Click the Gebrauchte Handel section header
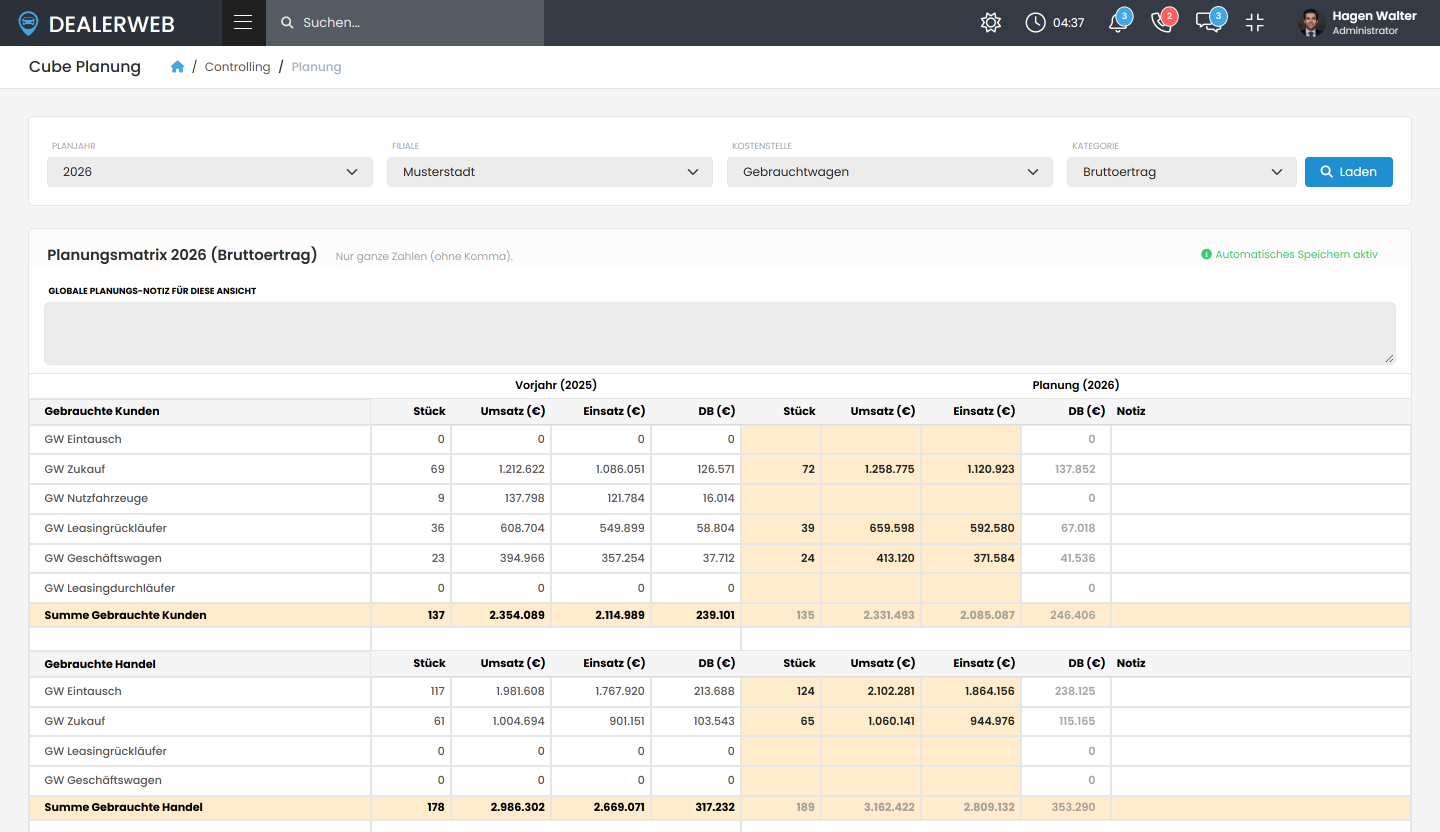Image resolution: width=1440 pixels, height=832 pixels. click(x=100, y=663)
